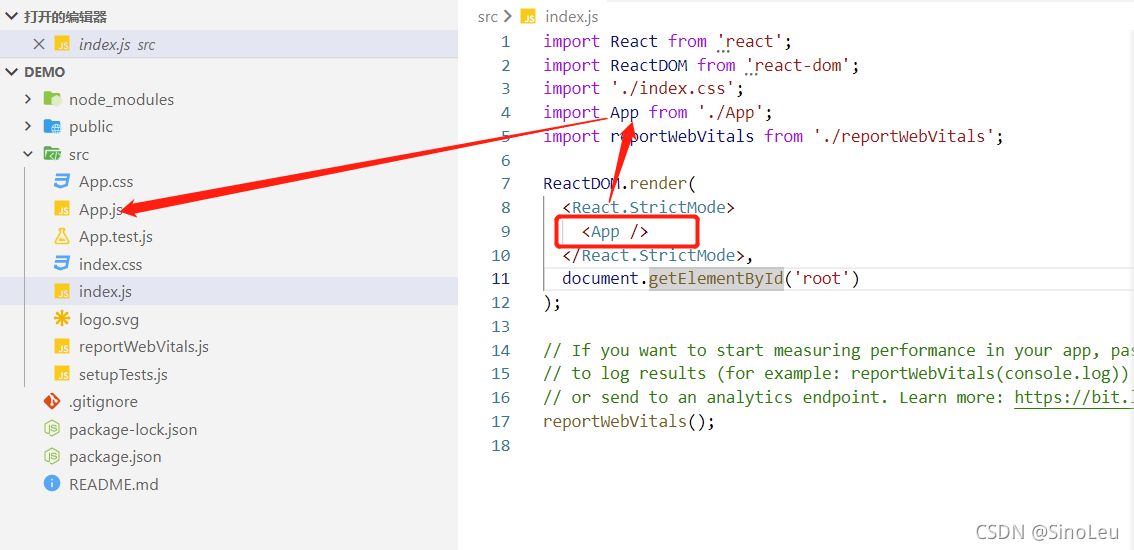Open the https://bit.l link in comment

point(1073,397)
